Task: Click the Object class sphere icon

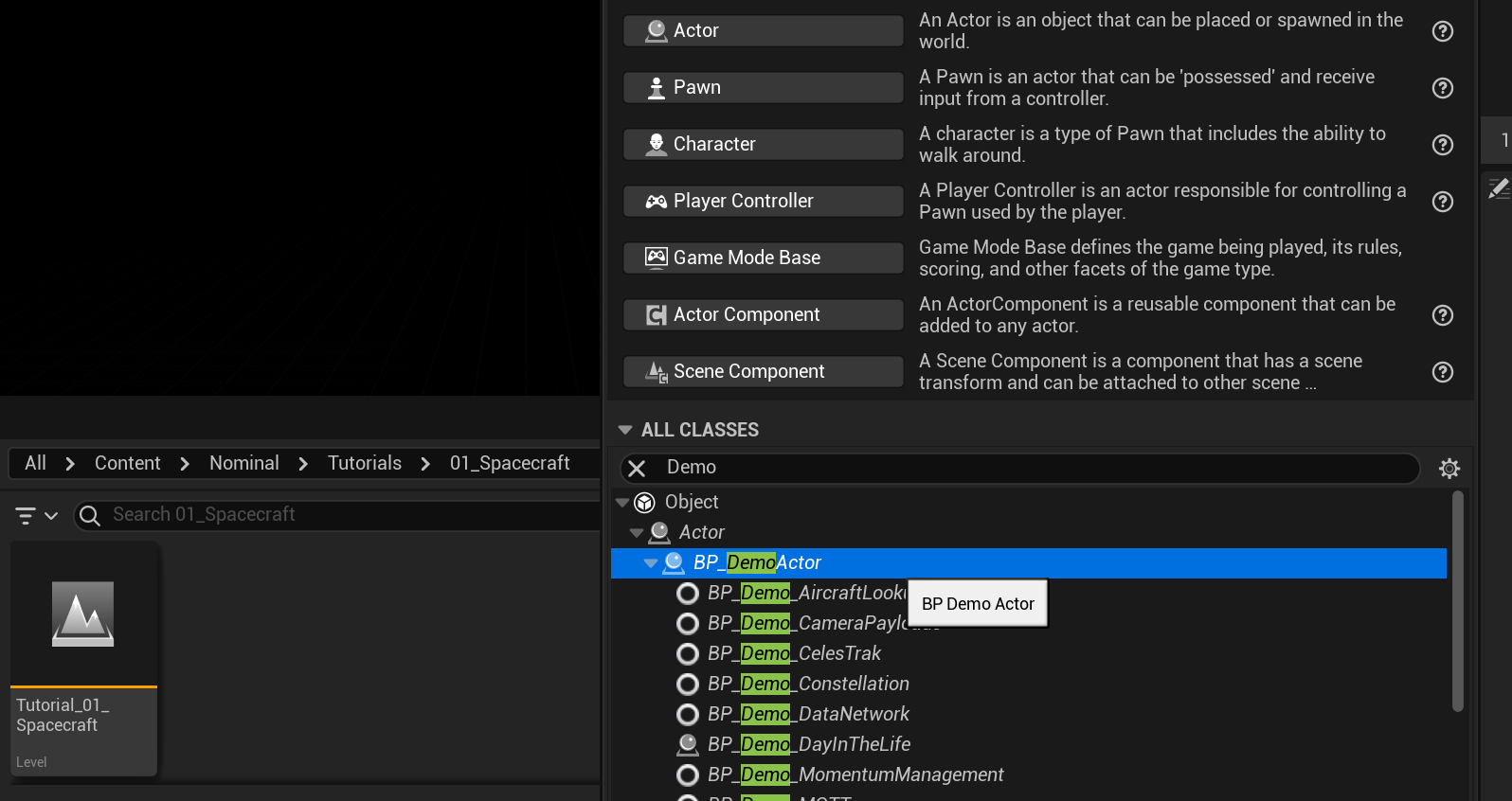Action: pos(644,503)
